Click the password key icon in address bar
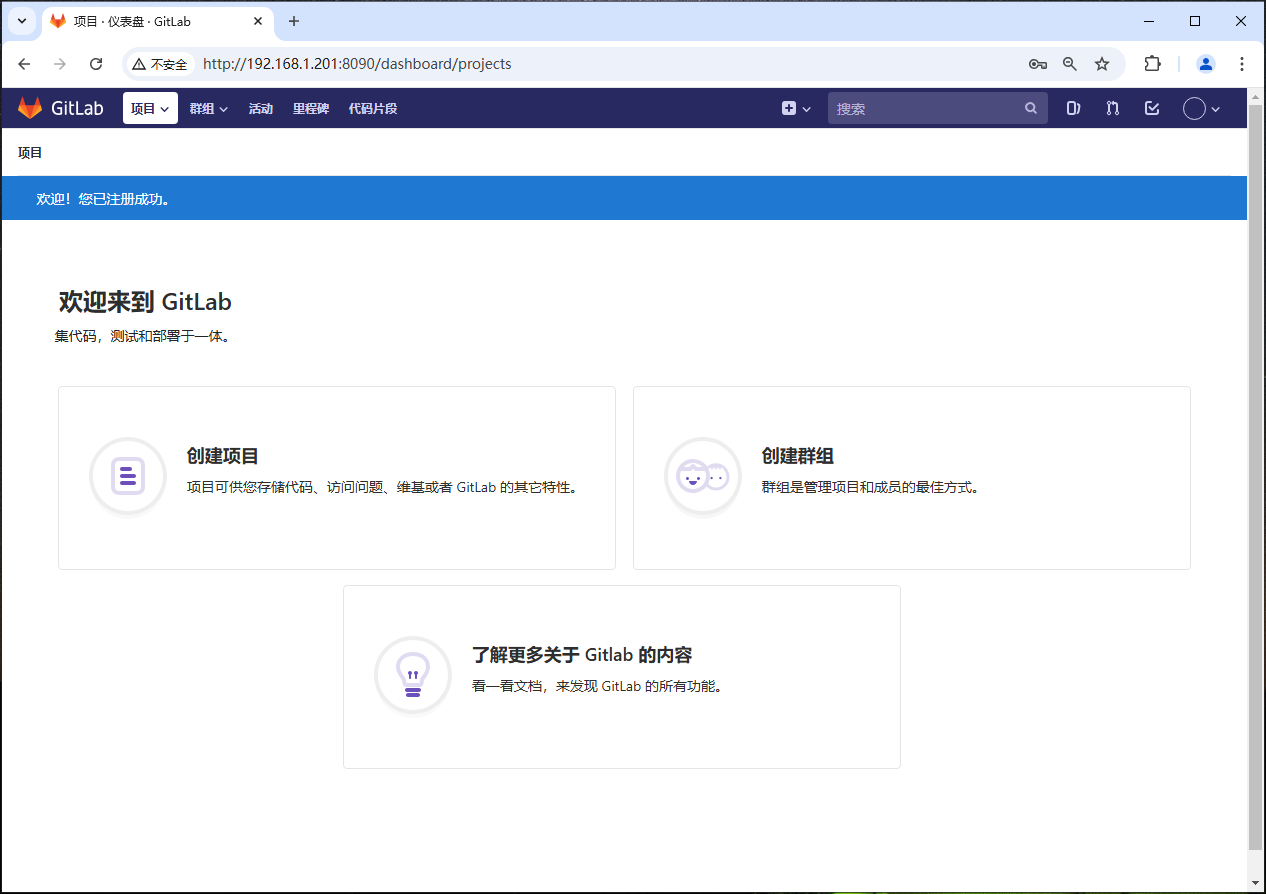1266x894 pixels. click(x=1038, y=64)
